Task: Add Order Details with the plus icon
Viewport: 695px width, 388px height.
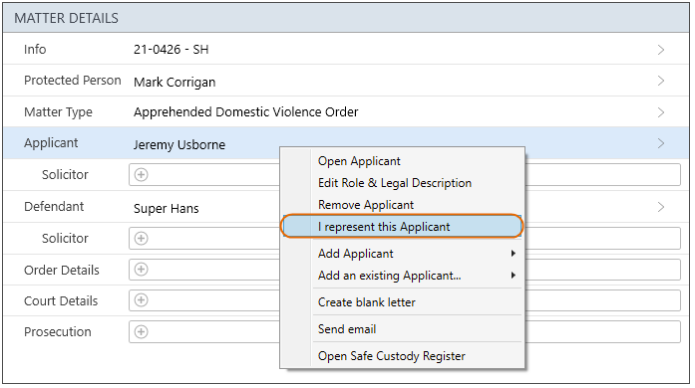Action: (141, 270)
